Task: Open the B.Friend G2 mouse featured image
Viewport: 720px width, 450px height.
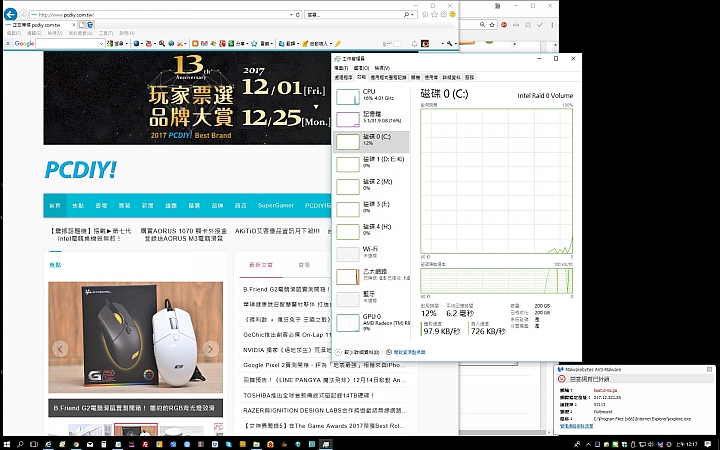Action: pyautogui.click(x=135, y=338)
